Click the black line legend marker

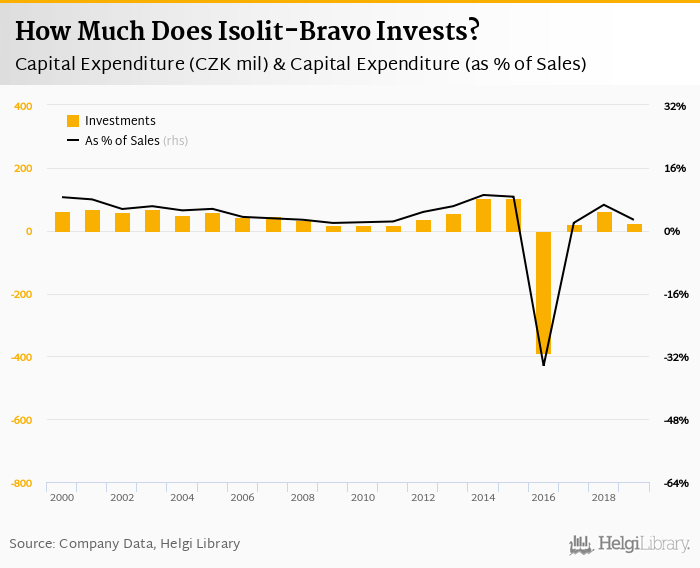[72, 141]
